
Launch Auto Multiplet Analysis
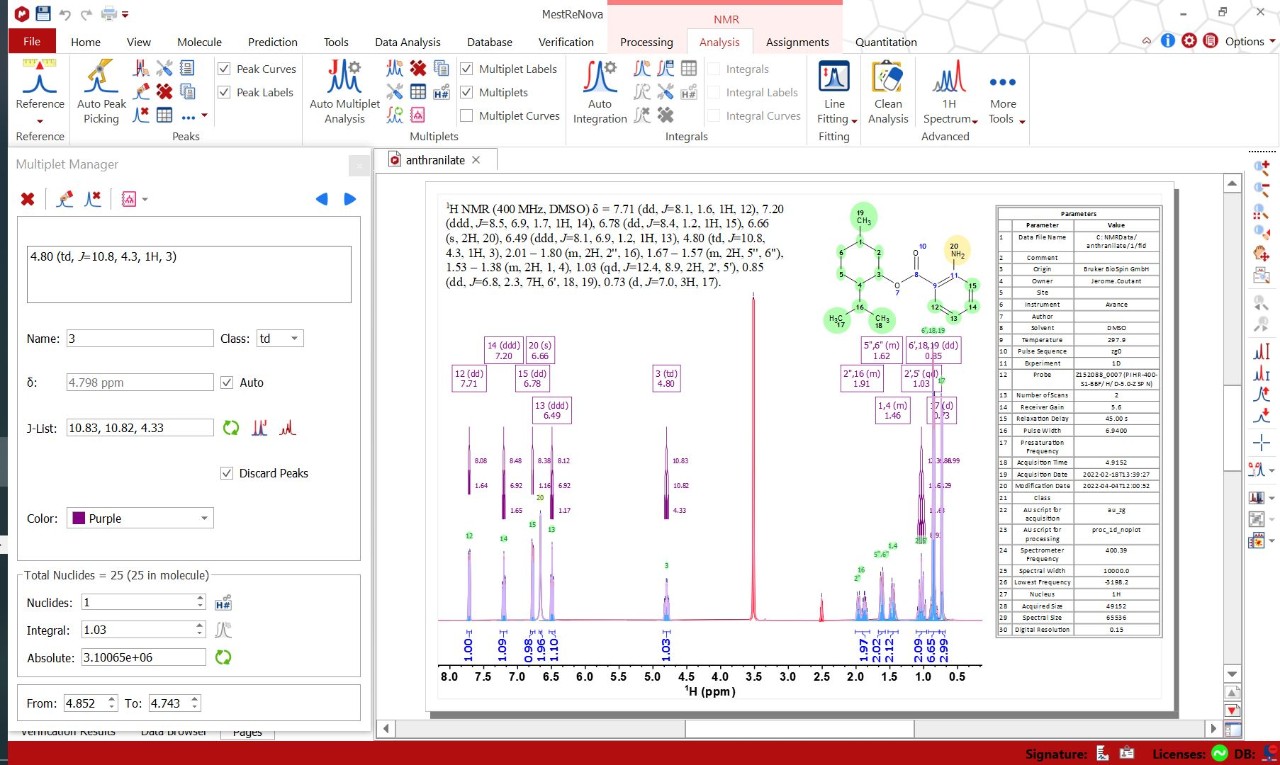click(x=343, y=95)
